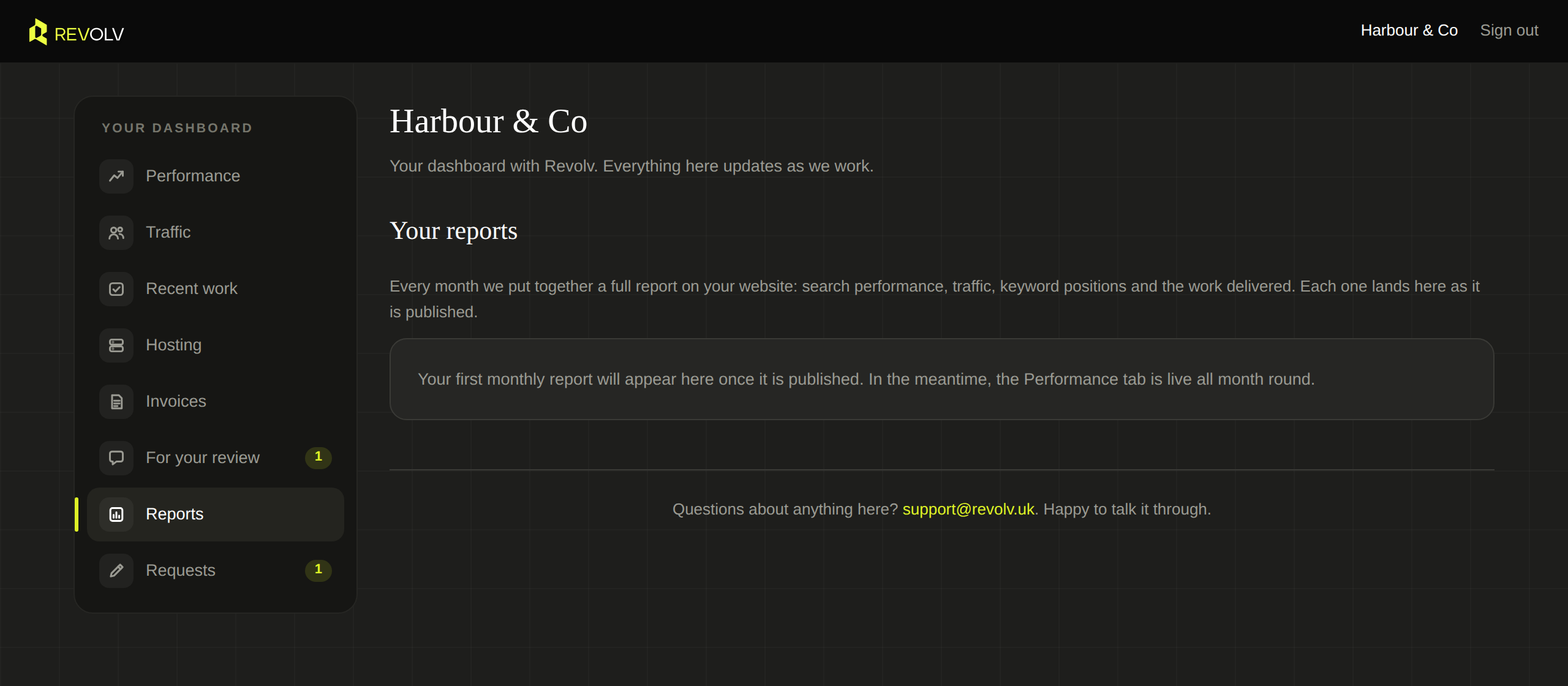The width and height of the screenshot is (1568, 686).
Task: Click the REVOLV wordmark text
Action: coord(89,34)
